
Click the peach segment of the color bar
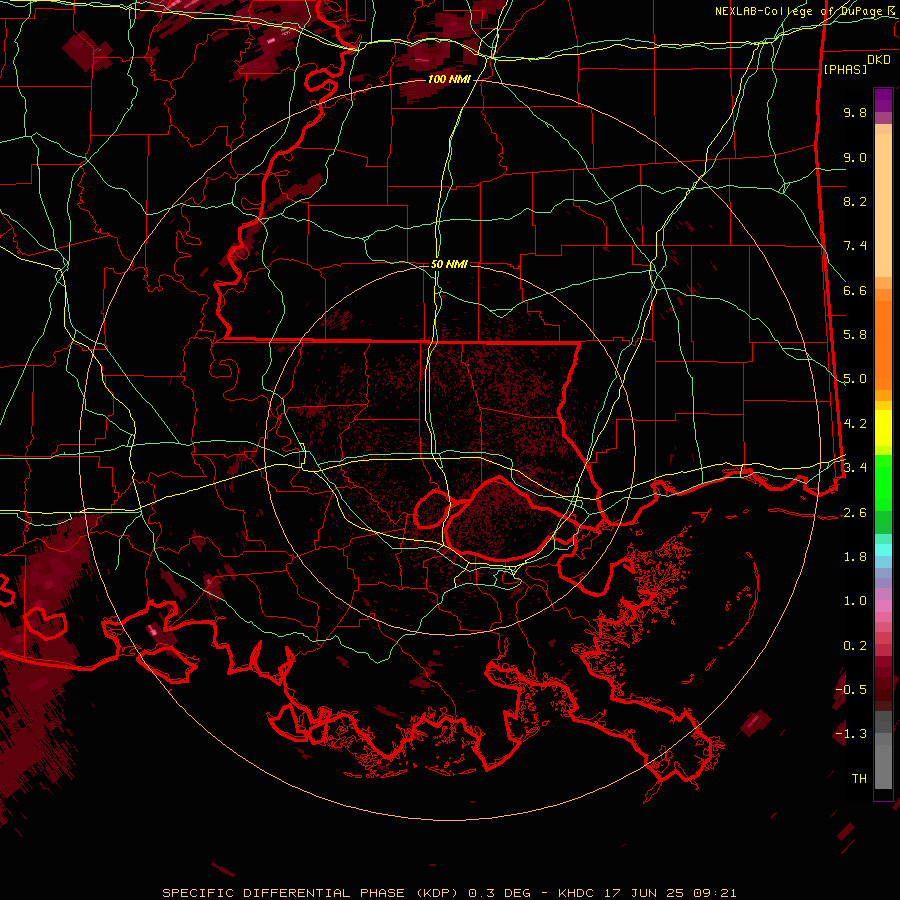coord(883,201)
